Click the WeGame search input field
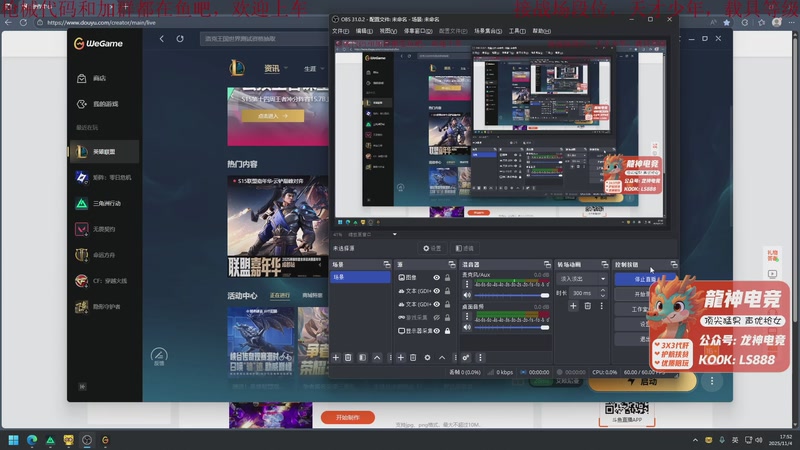 click(x=265, y=39)
